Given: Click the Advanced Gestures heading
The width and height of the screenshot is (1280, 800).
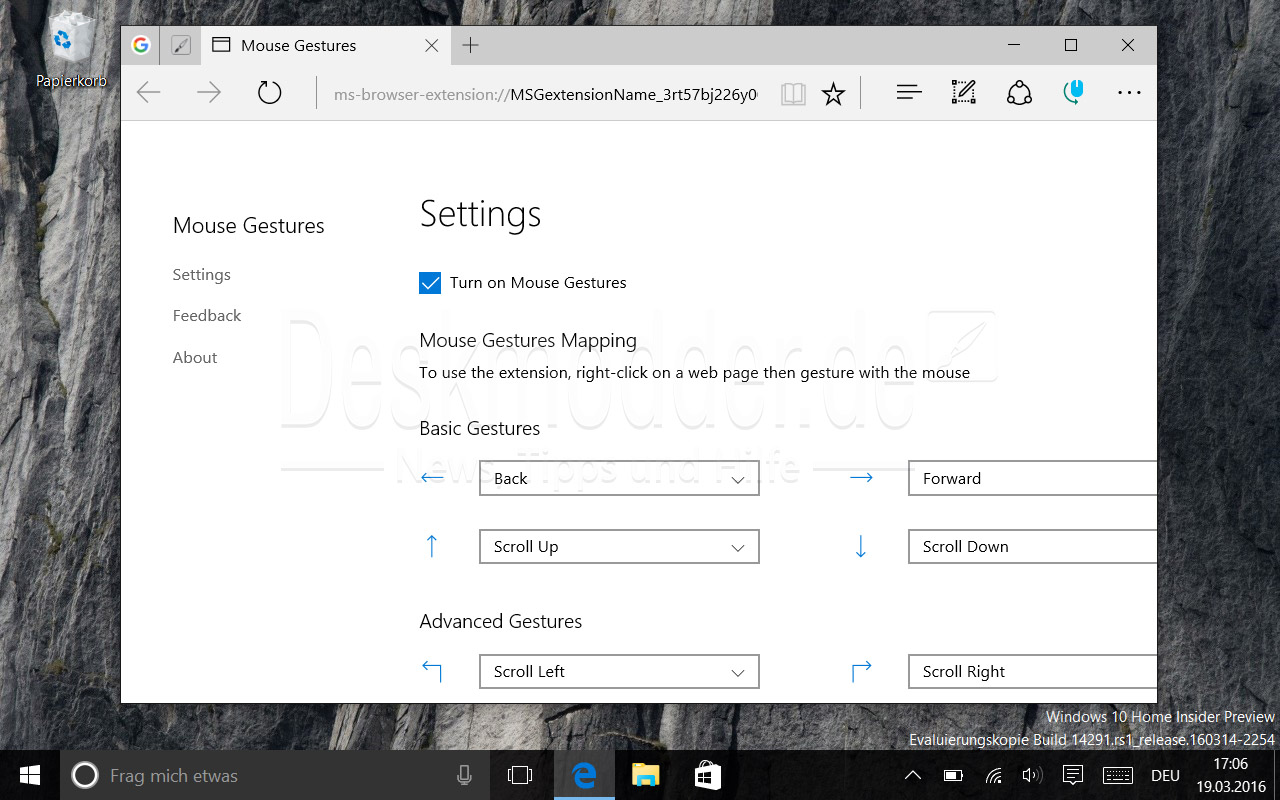Looking at the screenshot, I should tap(501, 621).
